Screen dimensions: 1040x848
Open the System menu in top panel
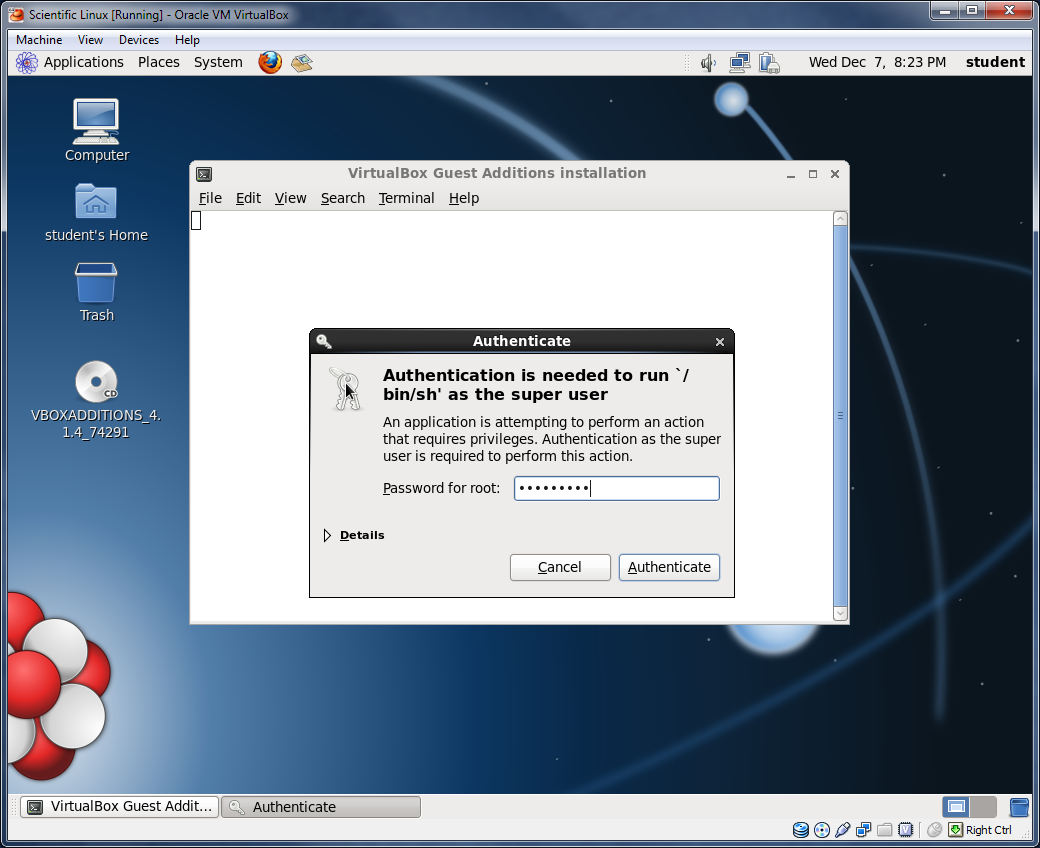pos(218,62)
